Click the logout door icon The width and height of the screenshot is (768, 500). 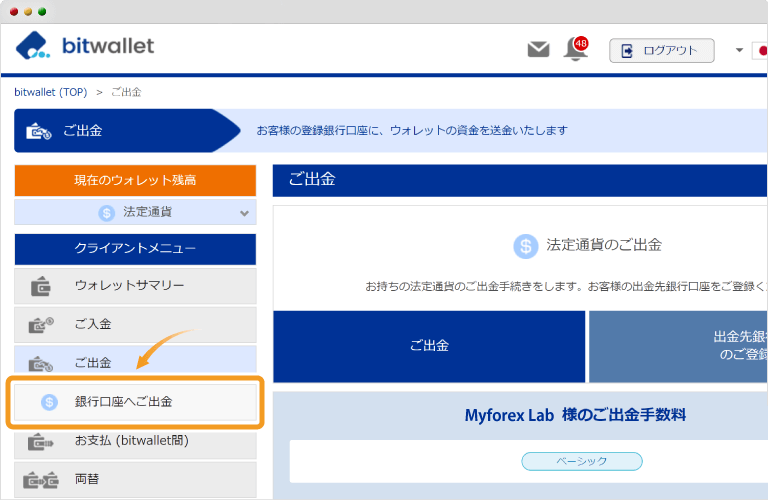pos(627,50)
